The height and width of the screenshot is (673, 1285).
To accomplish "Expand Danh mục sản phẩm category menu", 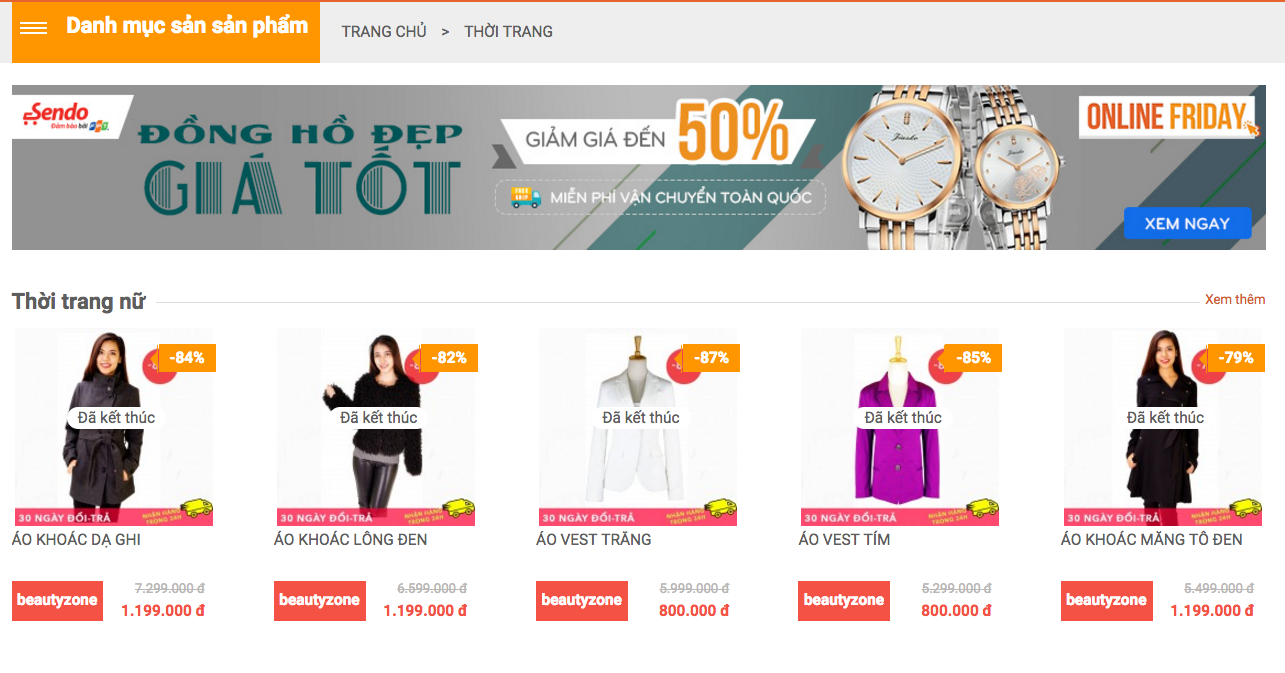I will [187, 26].
